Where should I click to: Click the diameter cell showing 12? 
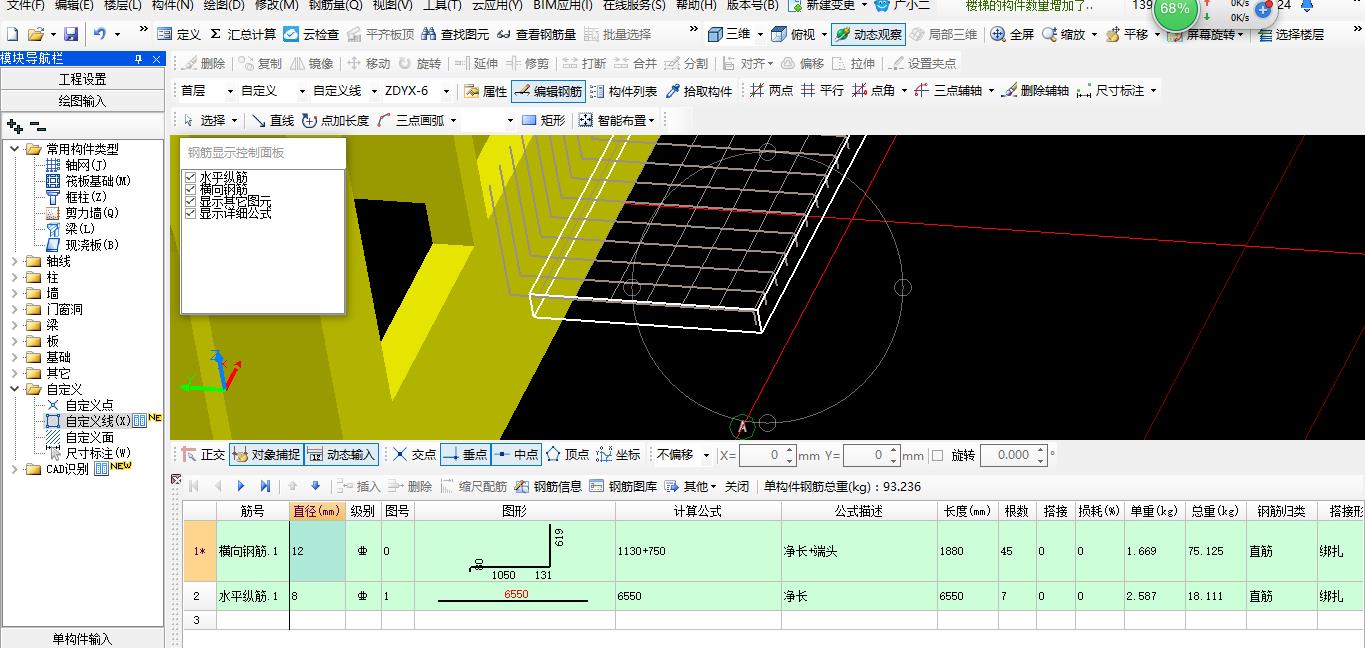tap(317, 551)
